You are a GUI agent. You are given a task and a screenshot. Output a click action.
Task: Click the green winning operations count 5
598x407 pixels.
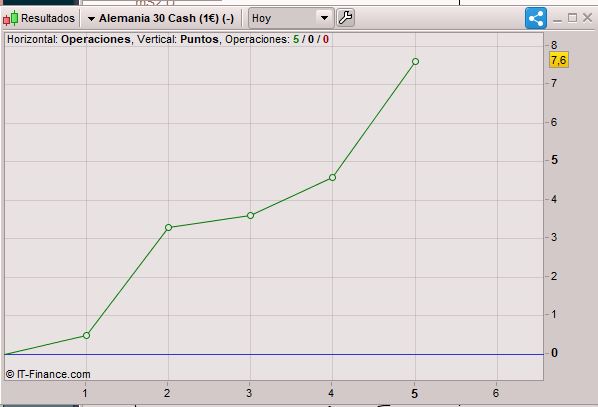tap(296, 39)
